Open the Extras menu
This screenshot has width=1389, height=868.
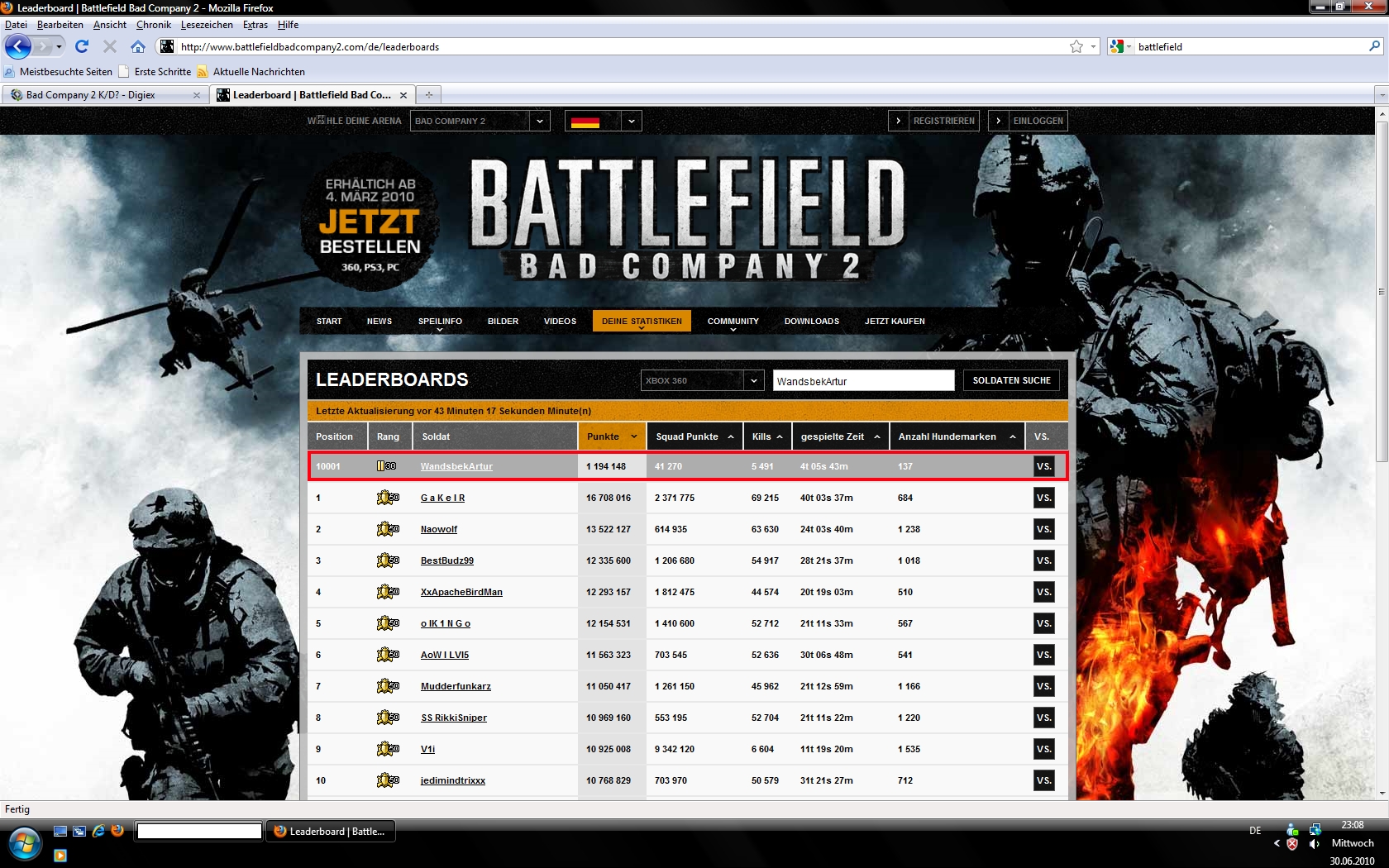[x=255, y=25]
